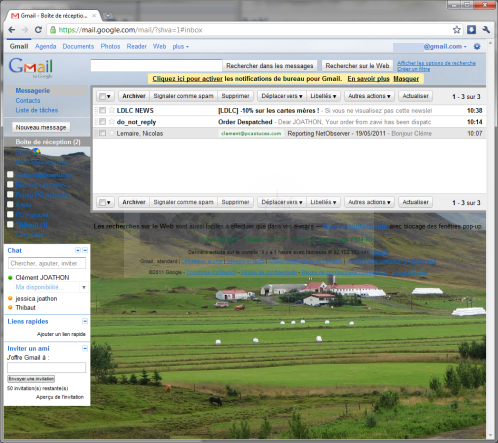Click En savoir plus link
498x443 pixels.
coord(368,79)
